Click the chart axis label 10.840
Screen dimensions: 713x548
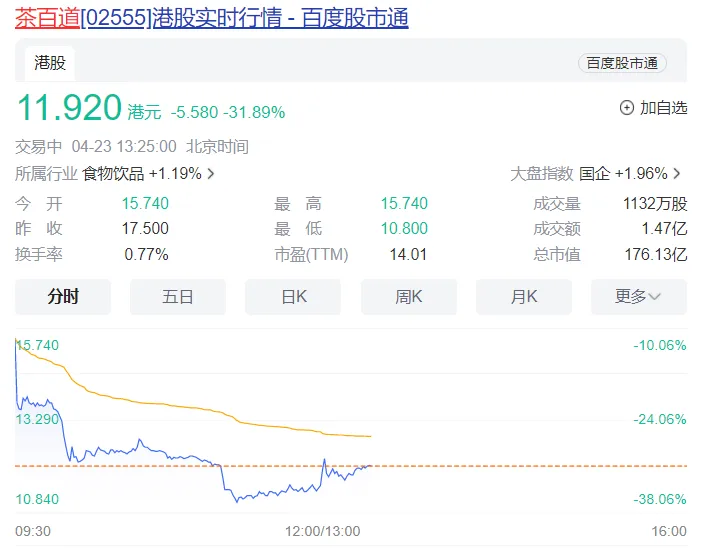[37, 499]
